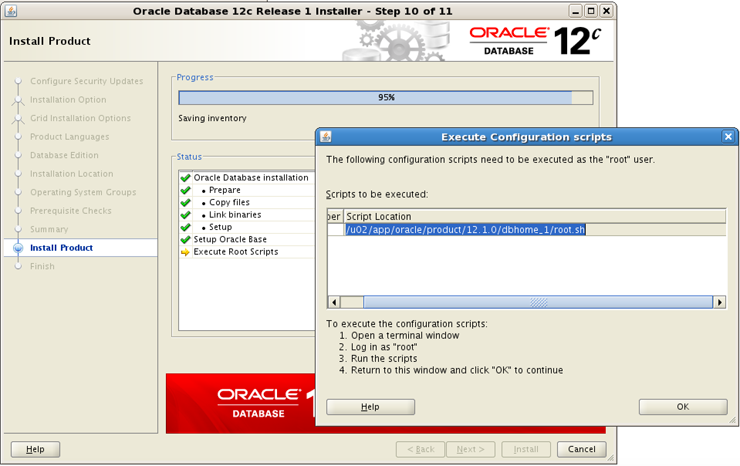Click Cancel in the installer window
The image size is (740, 466).
point(581,449)
